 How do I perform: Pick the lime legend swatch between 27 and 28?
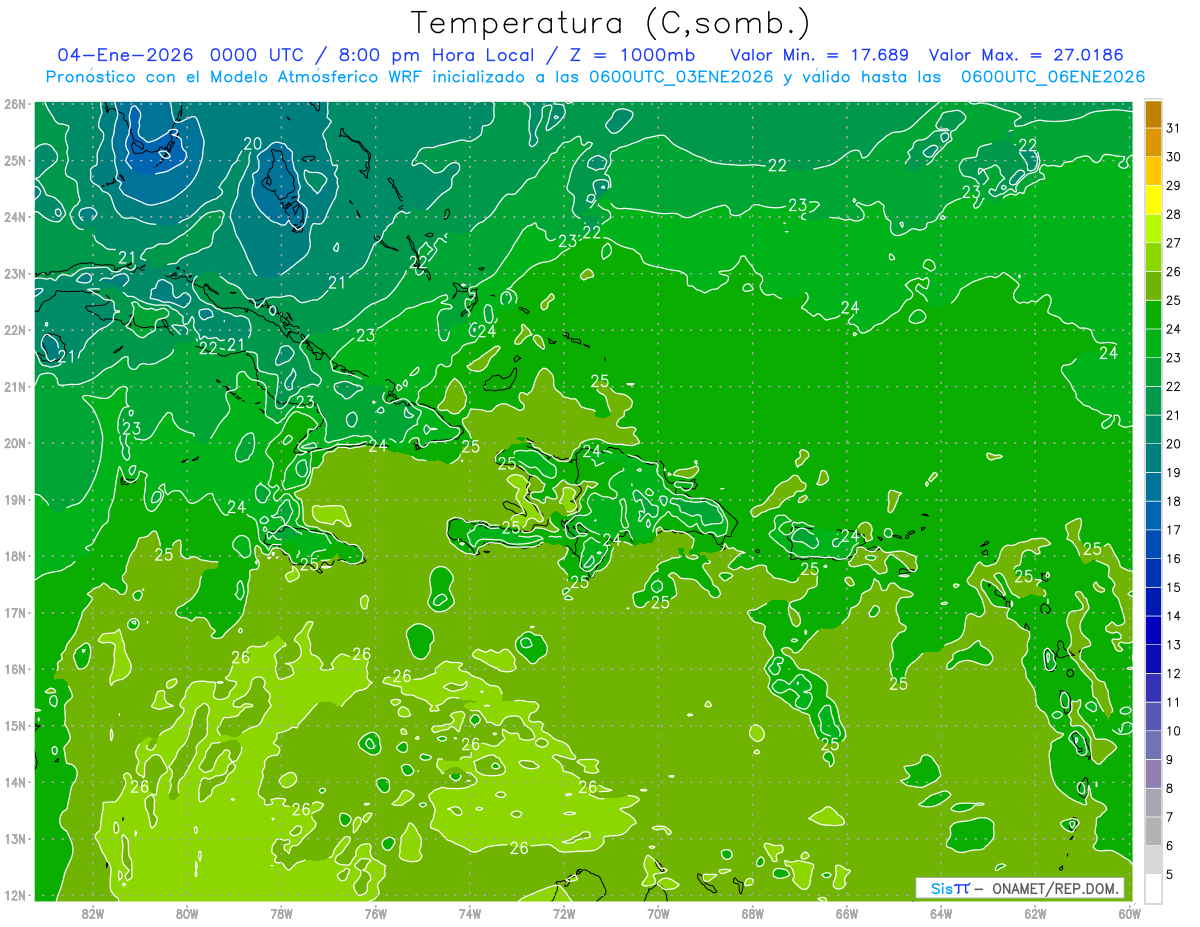1153,229
